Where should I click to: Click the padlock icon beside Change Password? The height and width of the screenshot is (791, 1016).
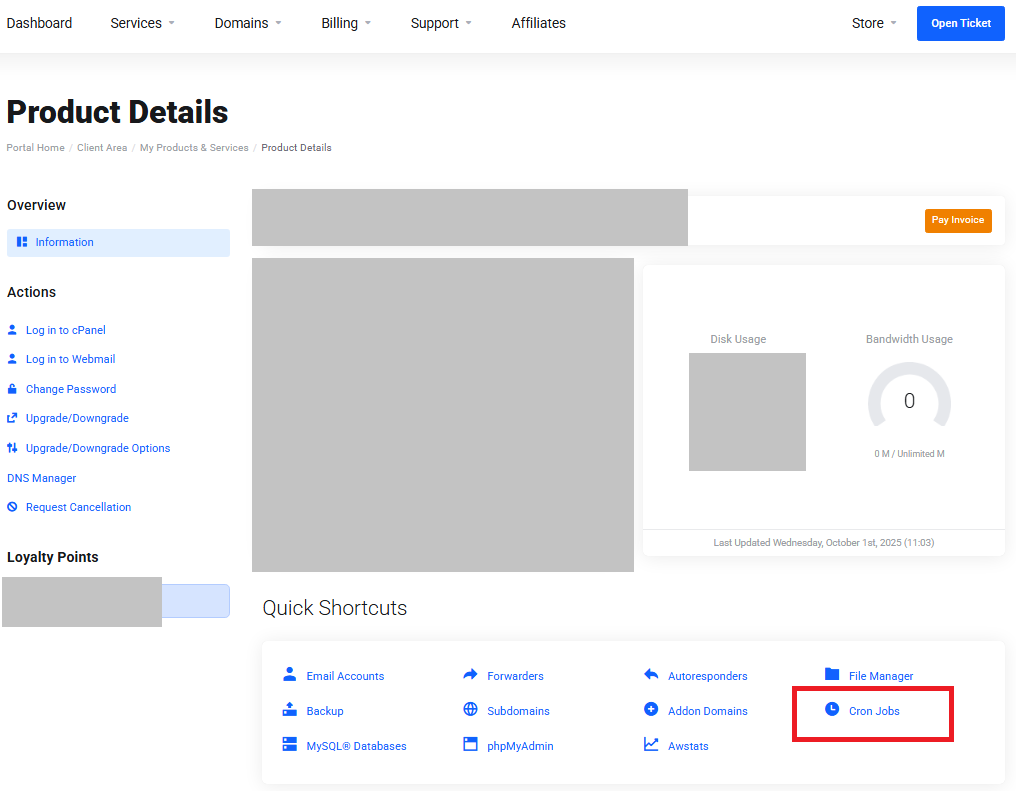[12, 389]
